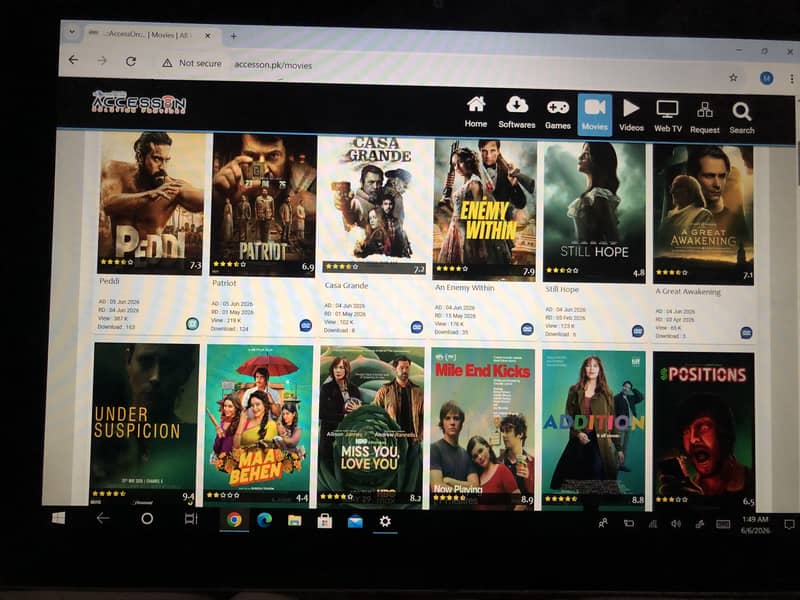Click round badge on An Enemy Within card
Screen dimensions: 800x600
coord(527,329)
